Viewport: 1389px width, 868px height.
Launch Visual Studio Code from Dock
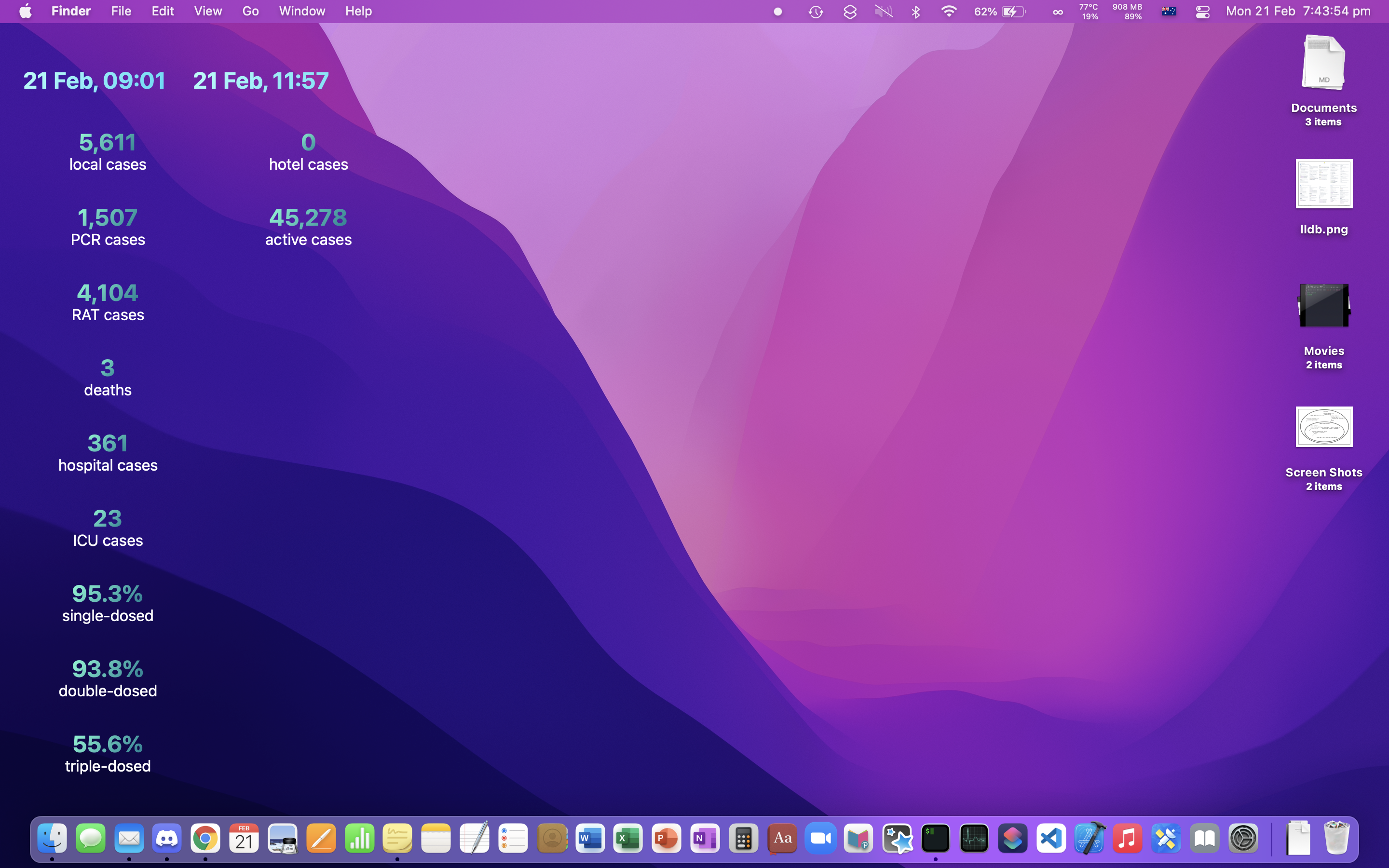pos(1051,839)
